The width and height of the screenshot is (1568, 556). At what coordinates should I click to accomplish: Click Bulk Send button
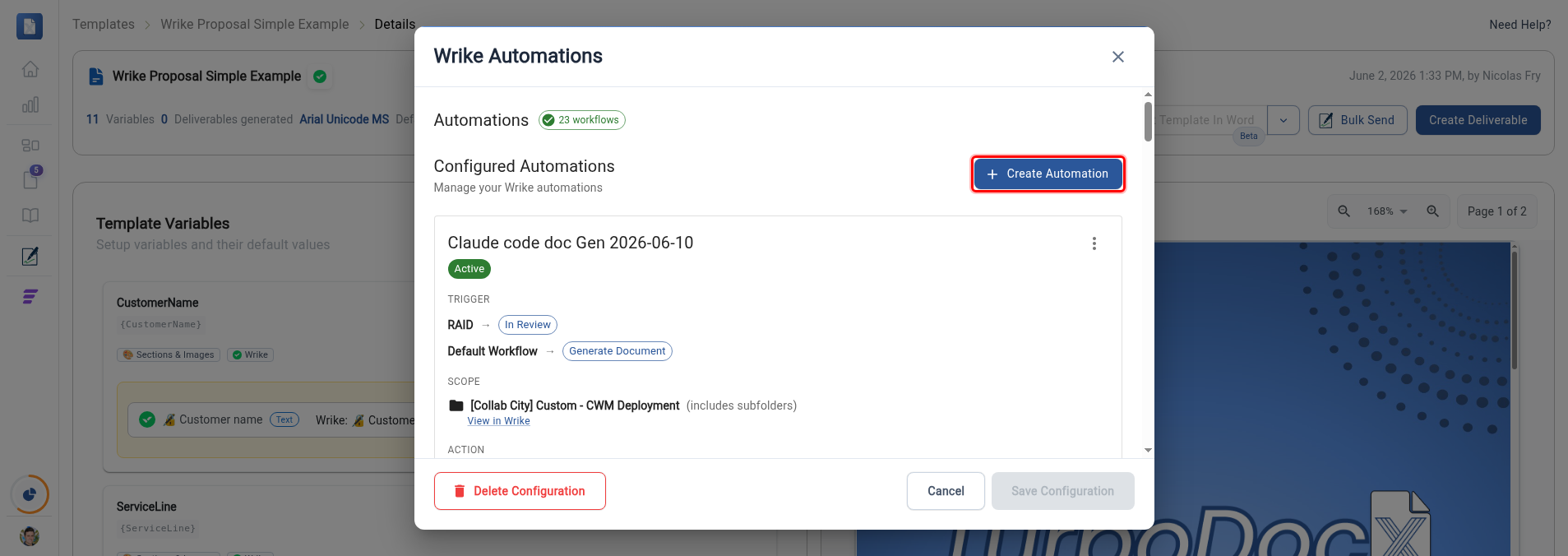click(1358, 120)
